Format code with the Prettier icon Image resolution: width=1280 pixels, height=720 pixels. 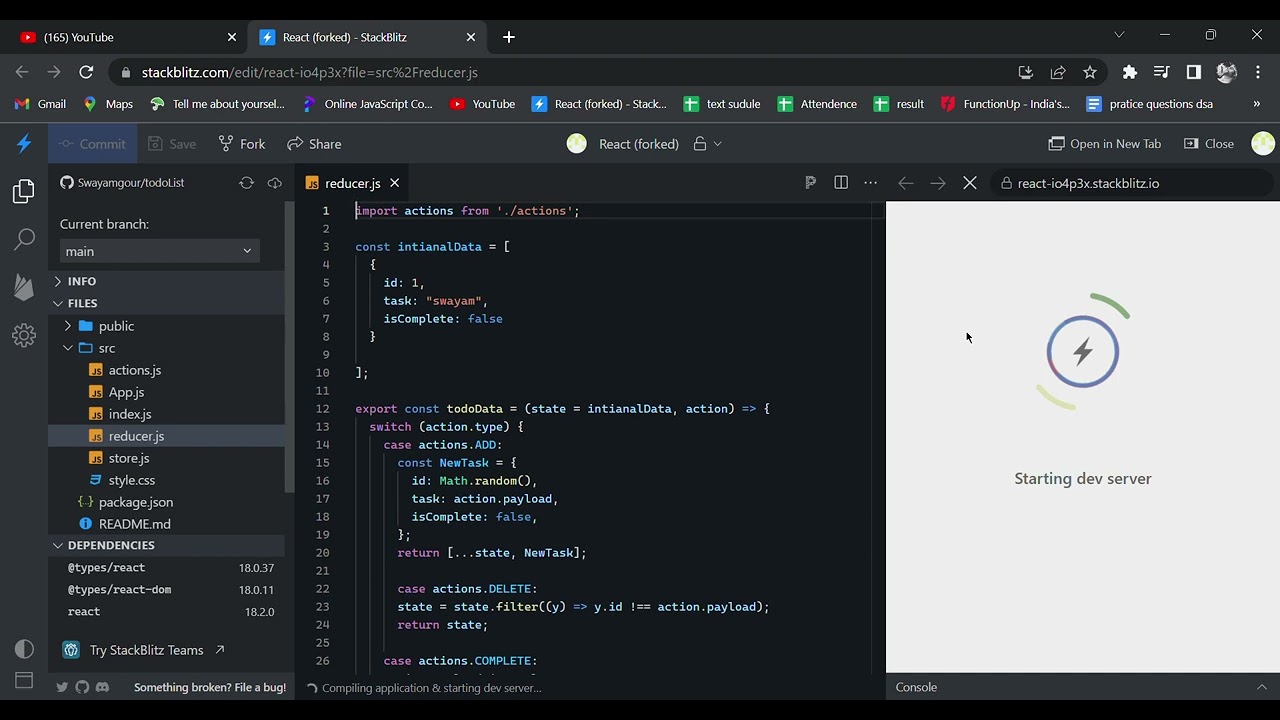tap(810, 183)
